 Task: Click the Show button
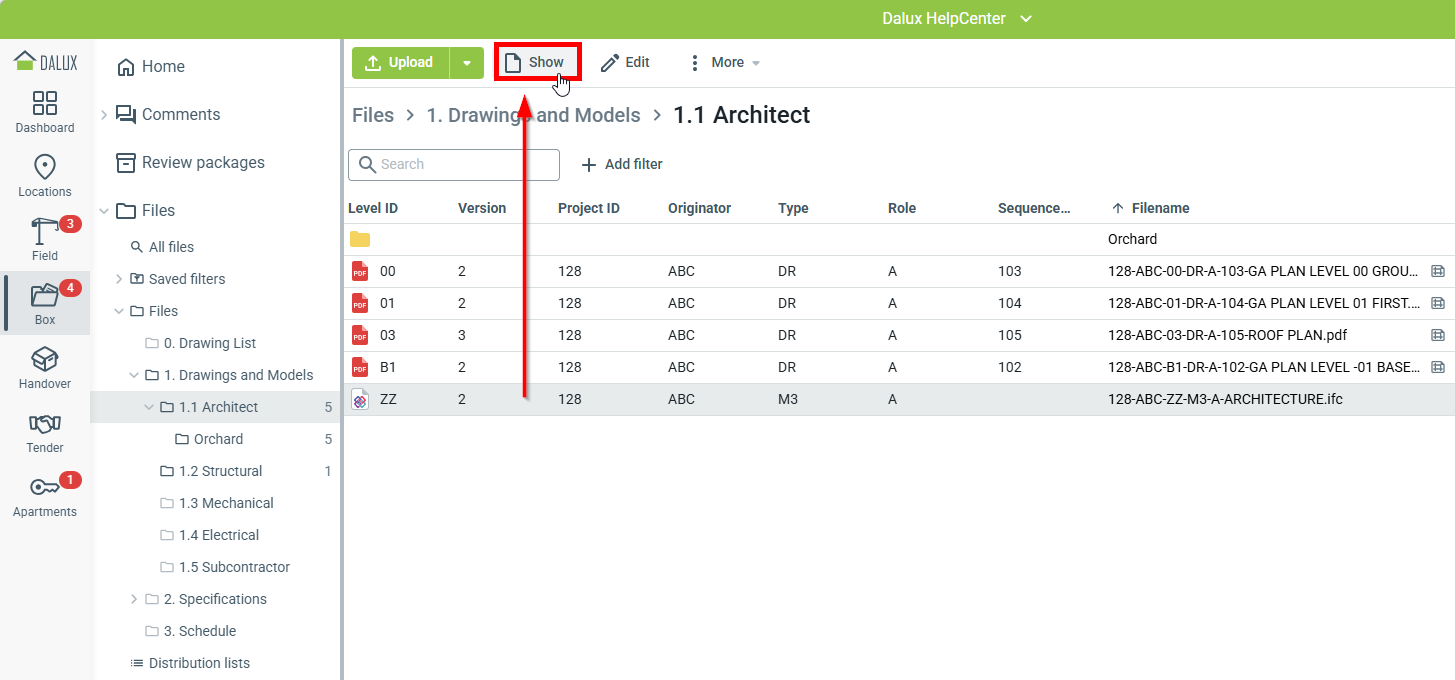(537, 62)
